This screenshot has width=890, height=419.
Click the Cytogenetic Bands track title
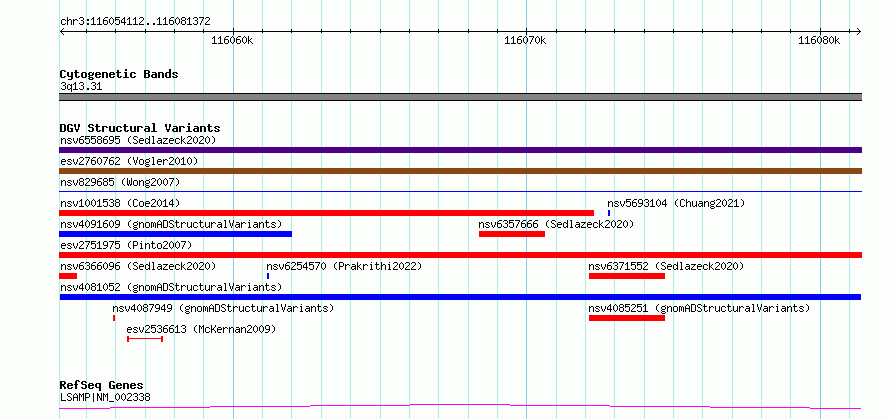[119, 74]
